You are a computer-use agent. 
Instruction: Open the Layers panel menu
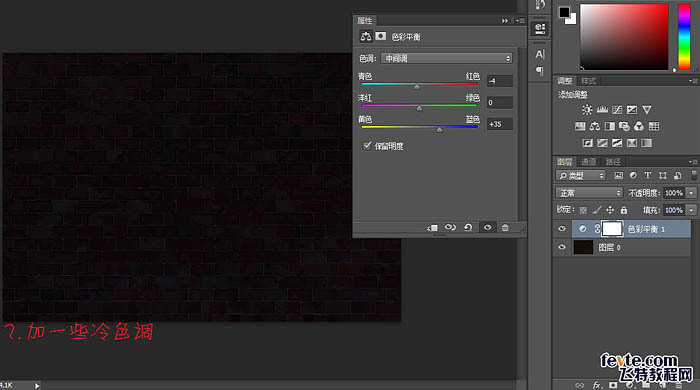693,162
